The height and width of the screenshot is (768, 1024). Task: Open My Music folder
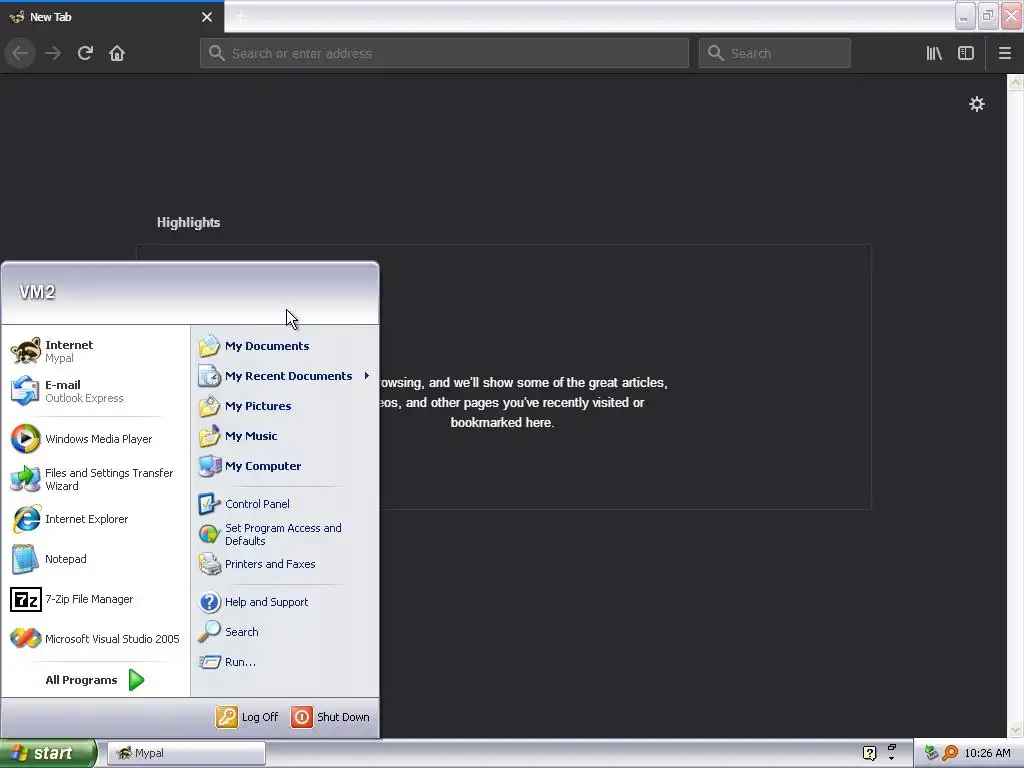285,436
